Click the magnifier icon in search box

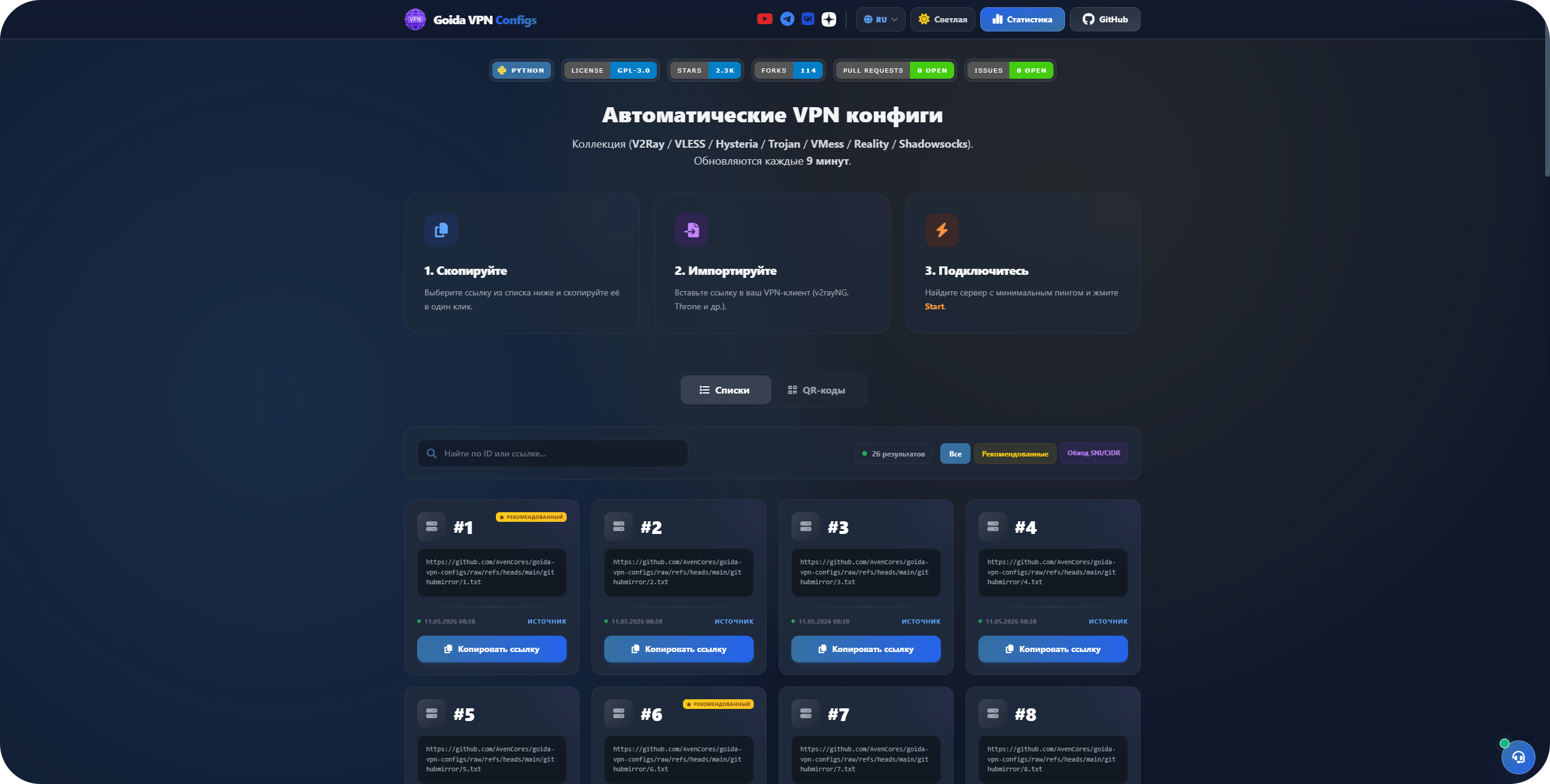(432, 453)
